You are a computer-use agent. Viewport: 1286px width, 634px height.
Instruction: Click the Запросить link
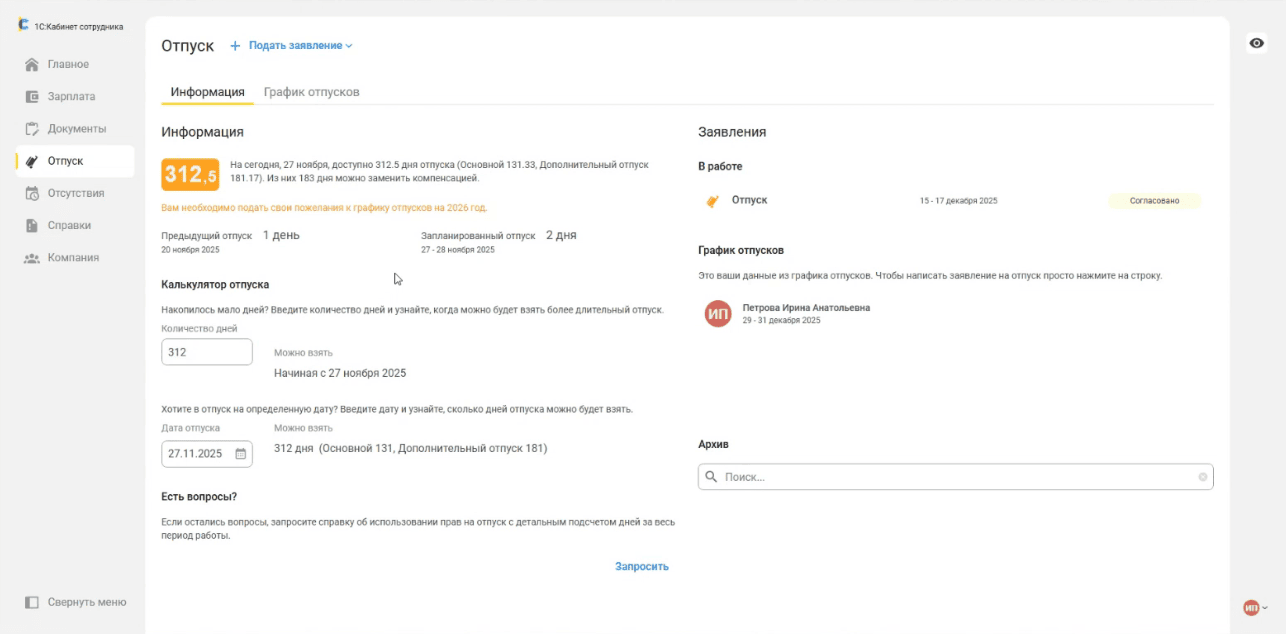point(641,566)
